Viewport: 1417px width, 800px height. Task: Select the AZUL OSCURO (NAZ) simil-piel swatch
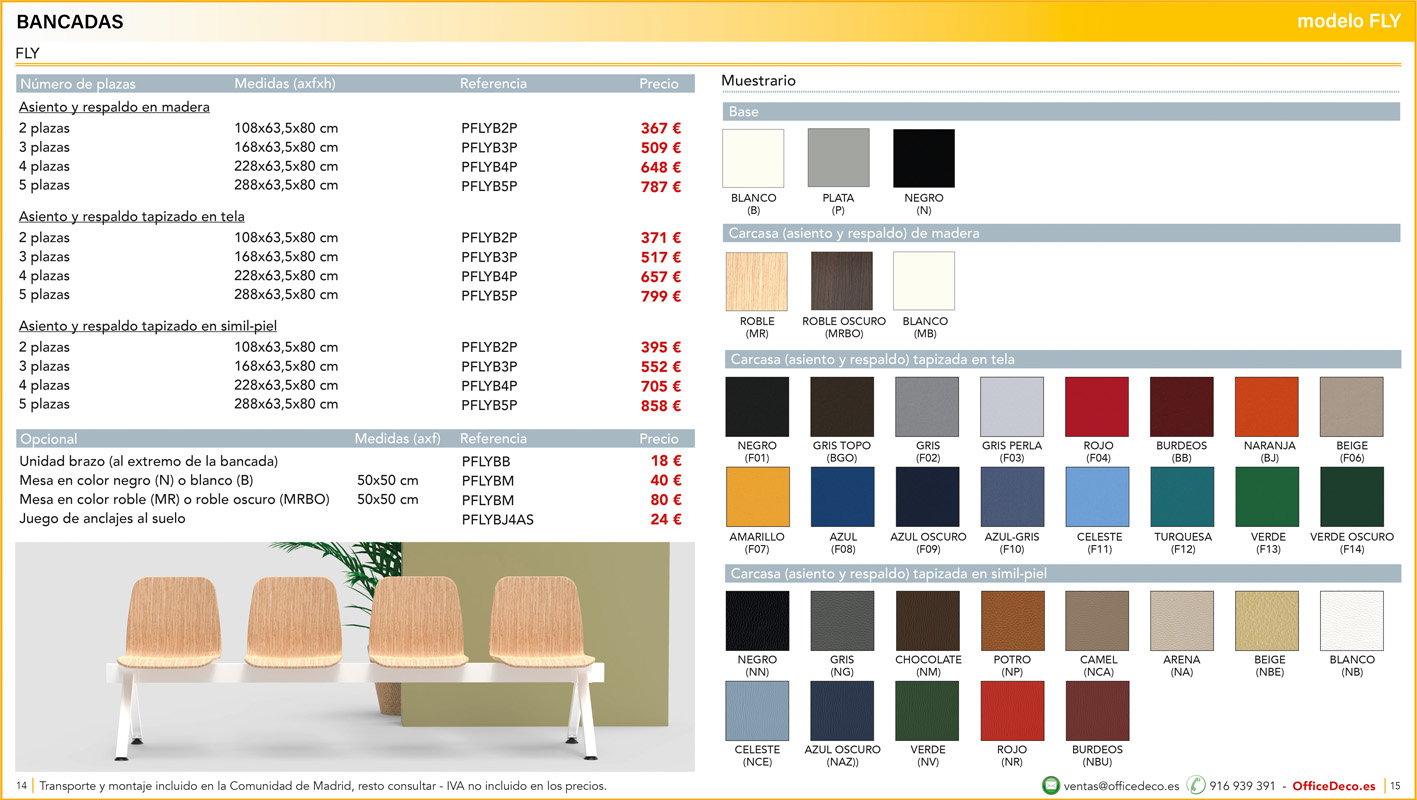(842, 711)
